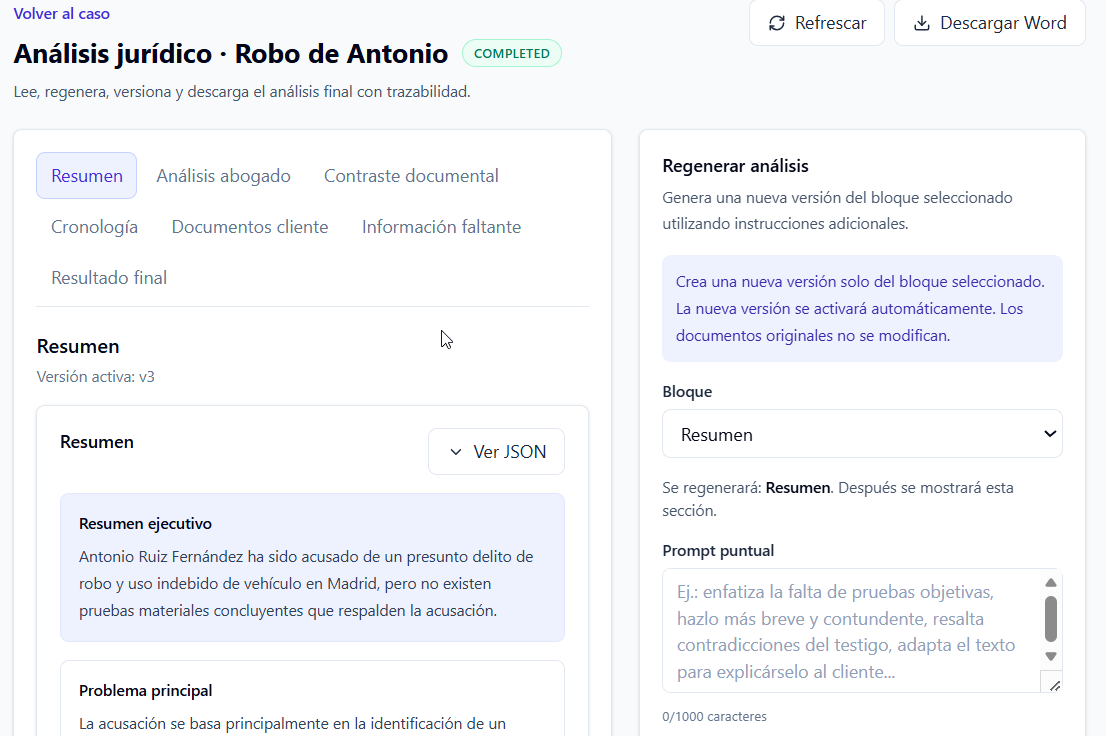Click inside the Prompt puntual text area

[x=851, y=630]
